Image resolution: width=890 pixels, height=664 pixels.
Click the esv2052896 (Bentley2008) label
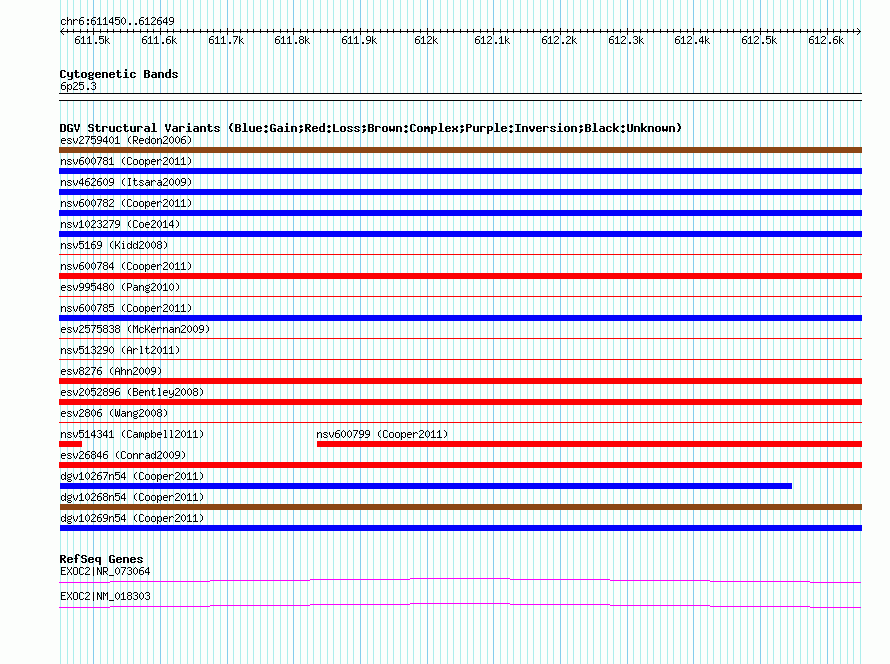(132, 392)
